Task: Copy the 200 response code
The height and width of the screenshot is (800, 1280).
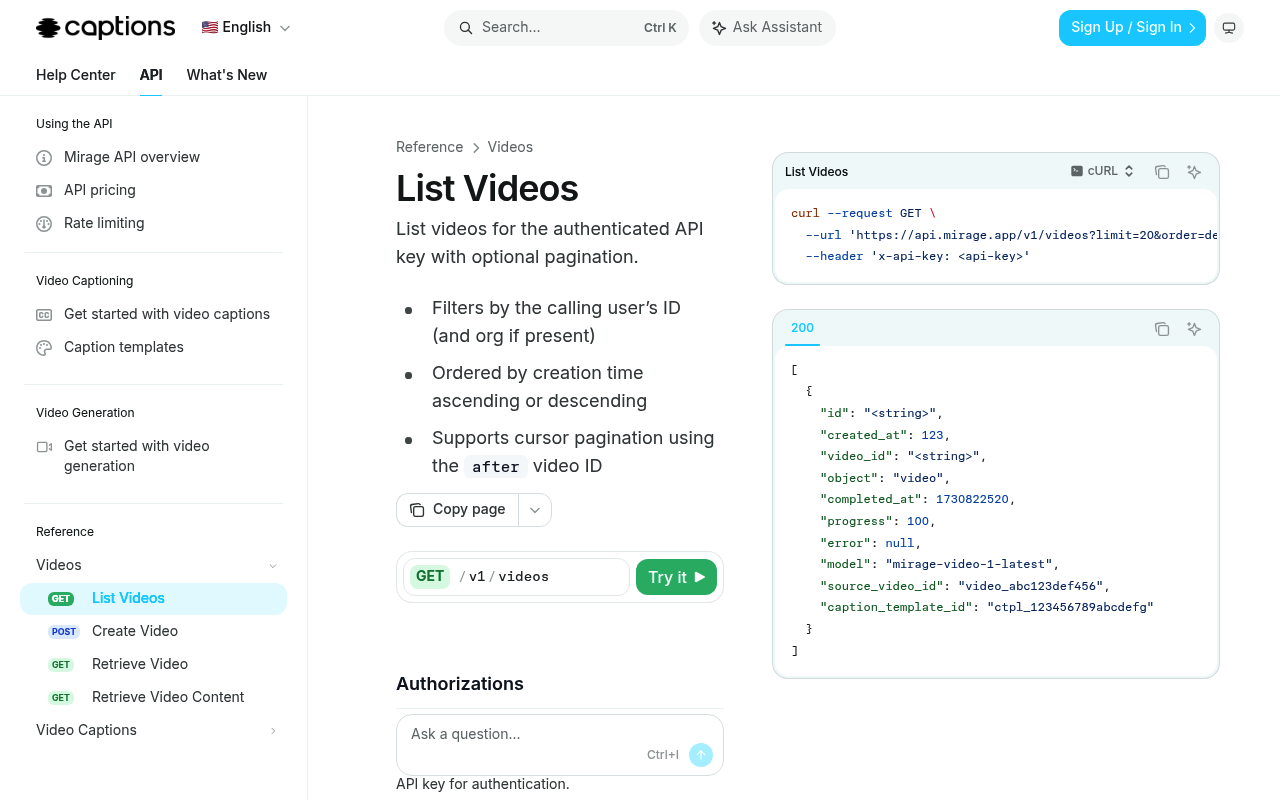Action: point(1162,329)
